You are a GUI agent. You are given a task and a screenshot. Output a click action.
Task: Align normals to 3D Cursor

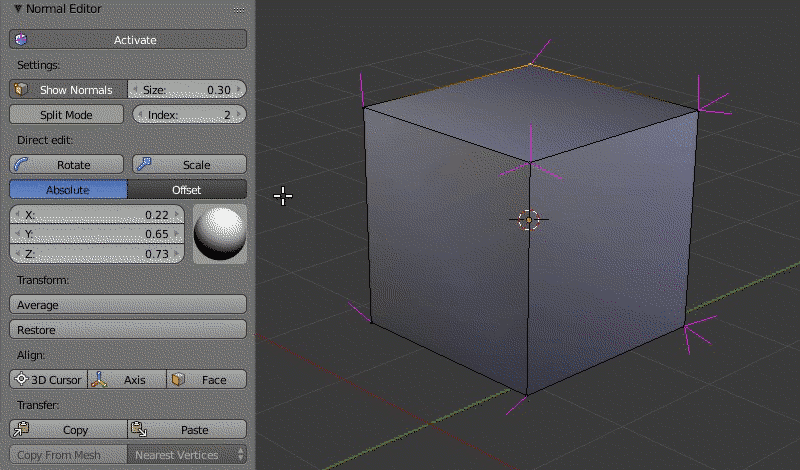tap(48, 380)
